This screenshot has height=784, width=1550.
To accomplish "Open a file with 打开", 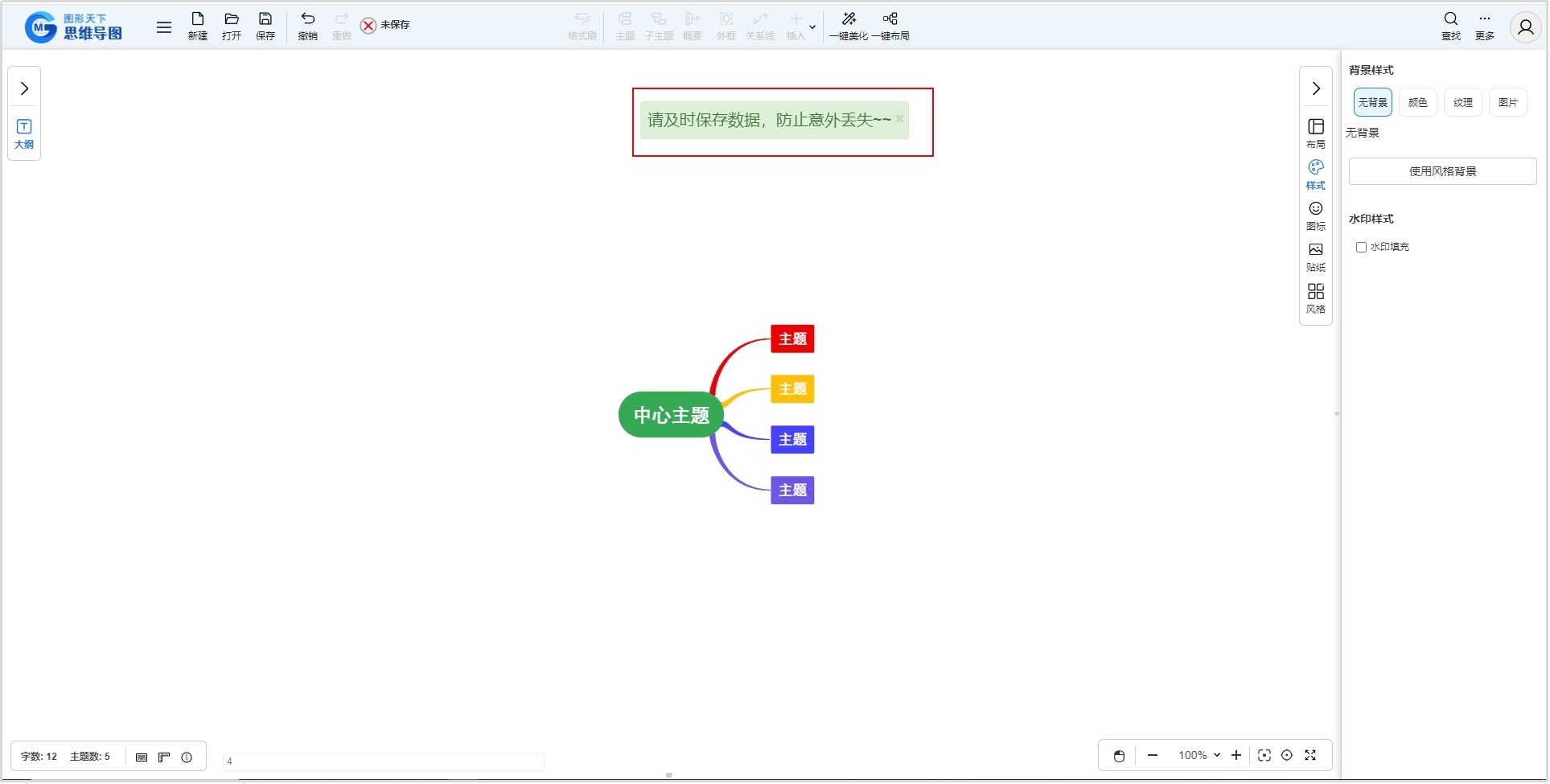I will (232, 27).
